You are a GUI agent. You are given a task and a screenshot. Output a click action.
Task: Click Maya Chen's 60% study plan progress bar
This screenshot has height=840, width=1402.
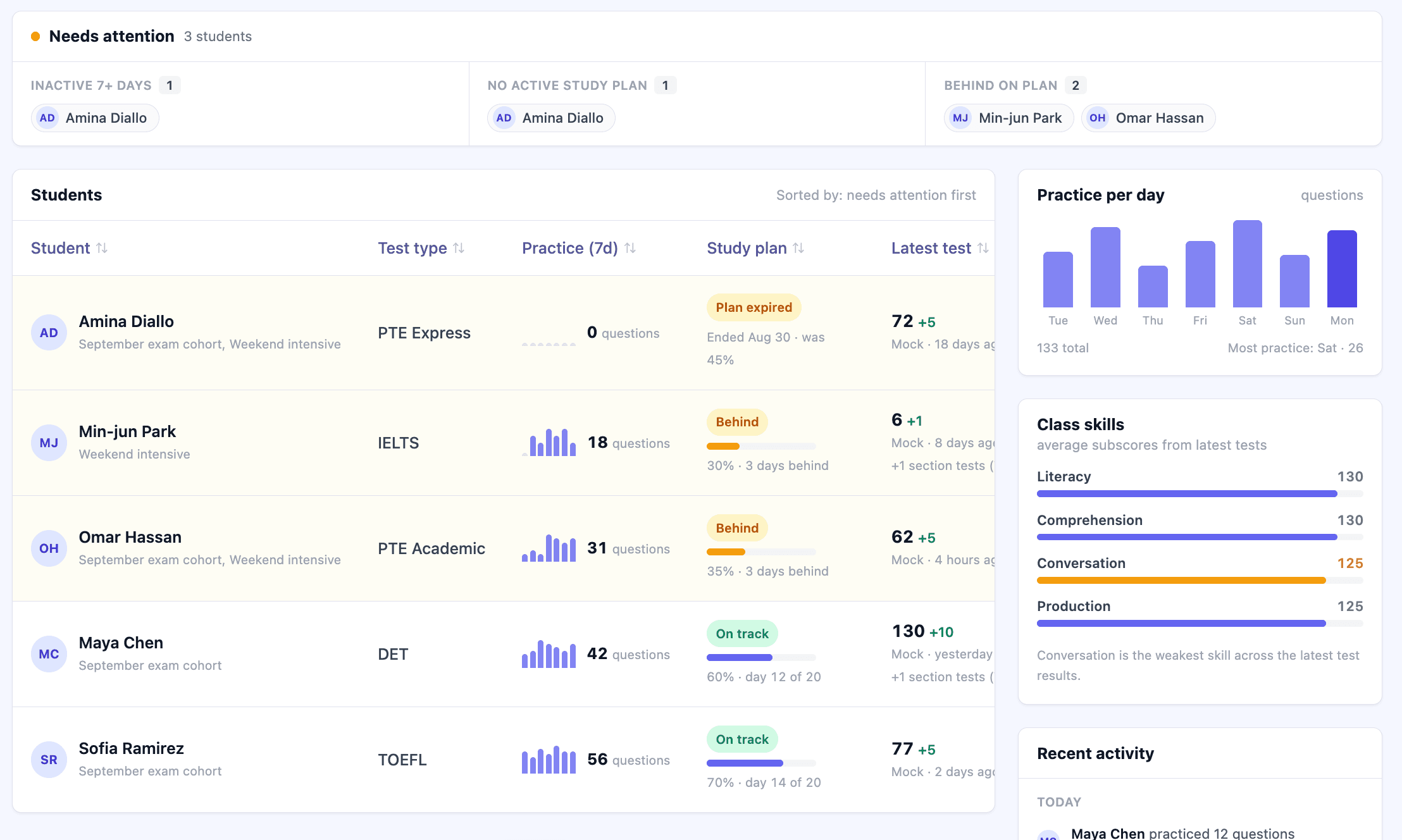tap(761, 657)
